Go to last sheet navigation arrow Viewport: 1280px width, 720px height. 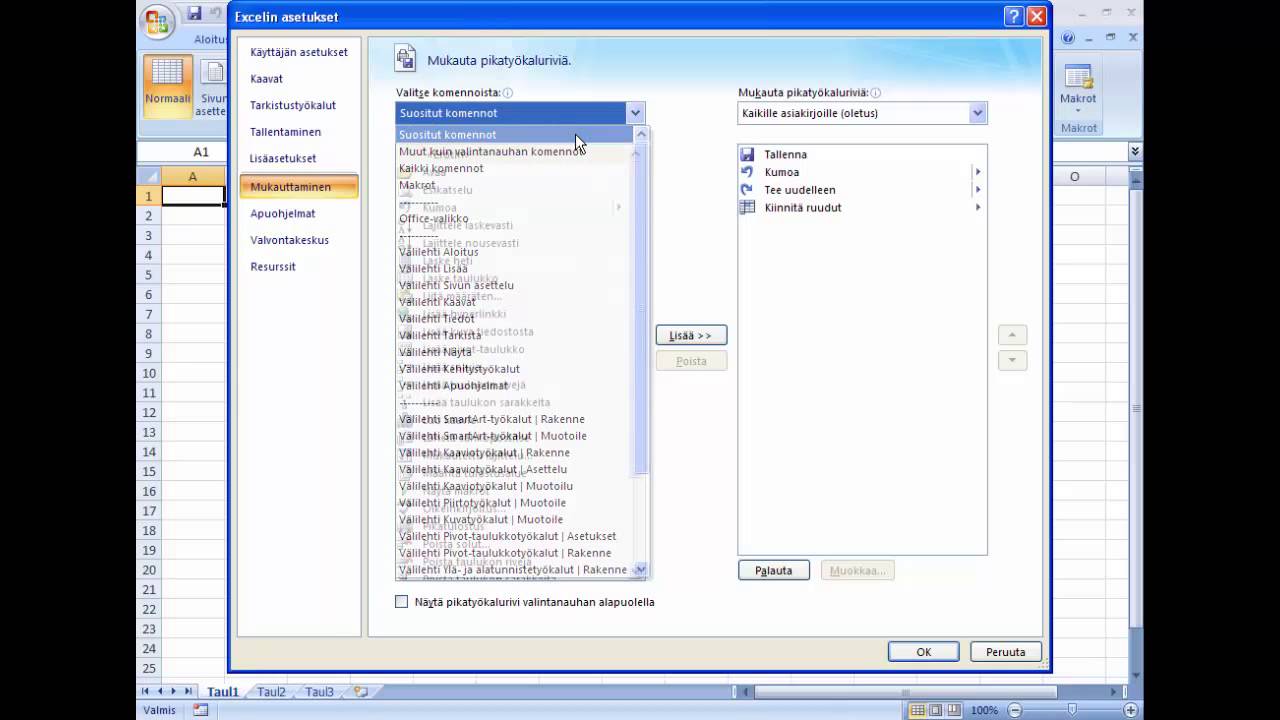point(188,691)
